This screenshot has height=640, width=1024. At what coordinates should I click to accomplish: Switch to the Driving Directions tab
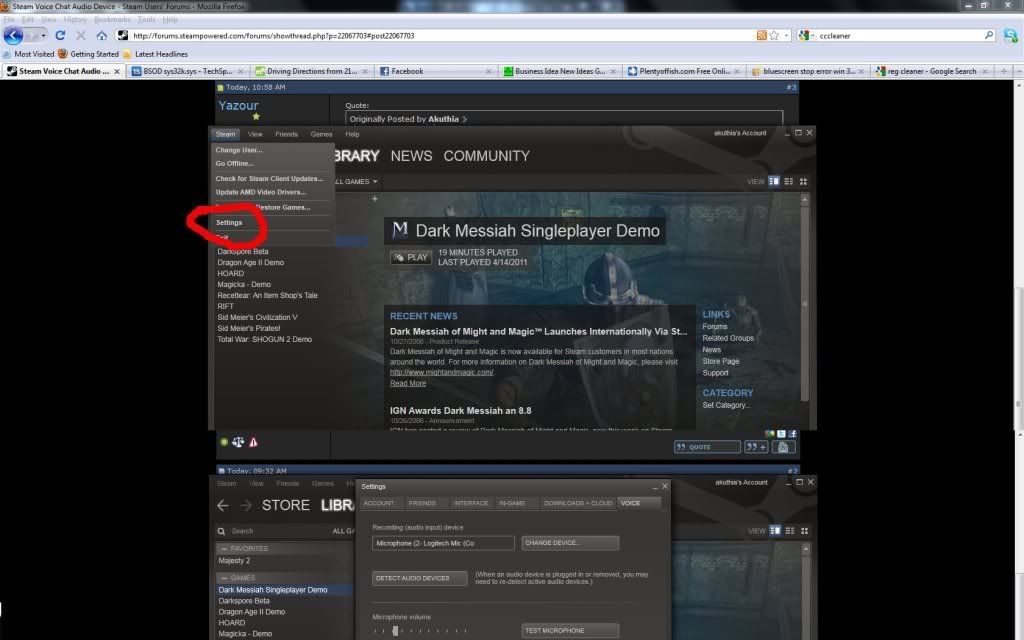tap(312, 71)
